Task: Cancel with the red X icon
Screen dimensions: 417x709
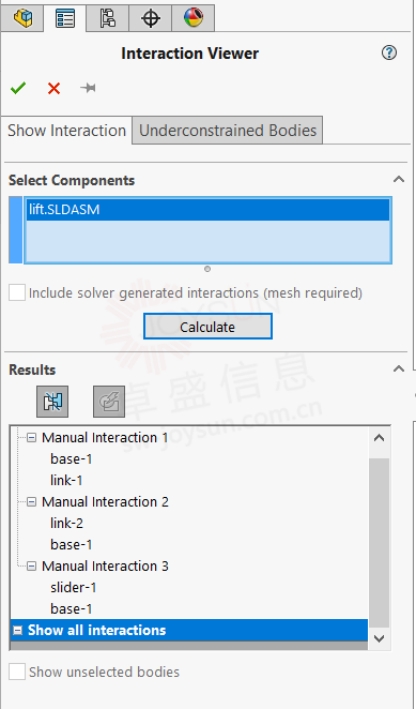Action: 54,88
